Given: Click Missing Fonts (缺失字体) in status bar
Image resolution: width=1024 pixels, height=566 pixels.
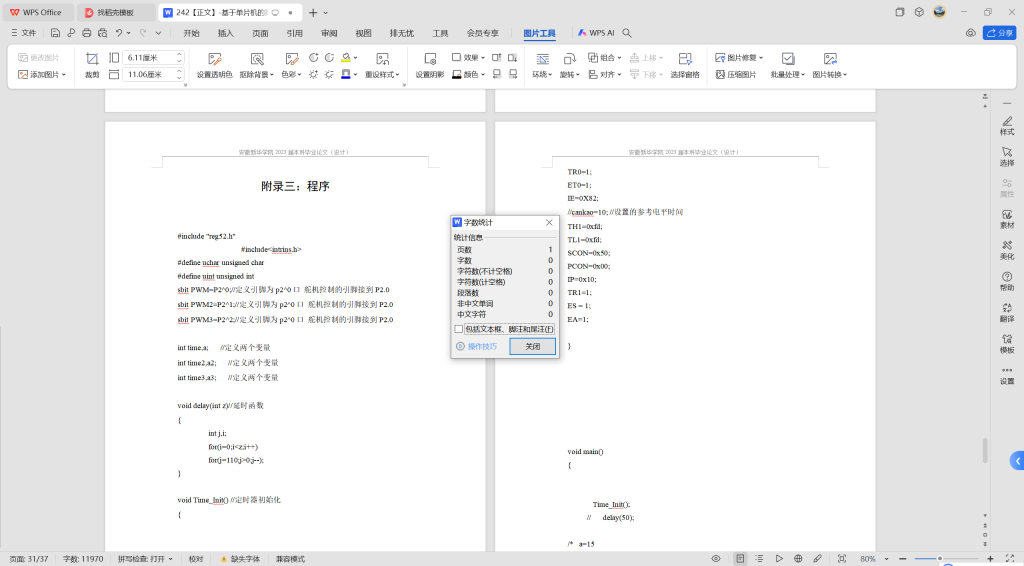Looking at the screenshot, I should tap(240, 559).
